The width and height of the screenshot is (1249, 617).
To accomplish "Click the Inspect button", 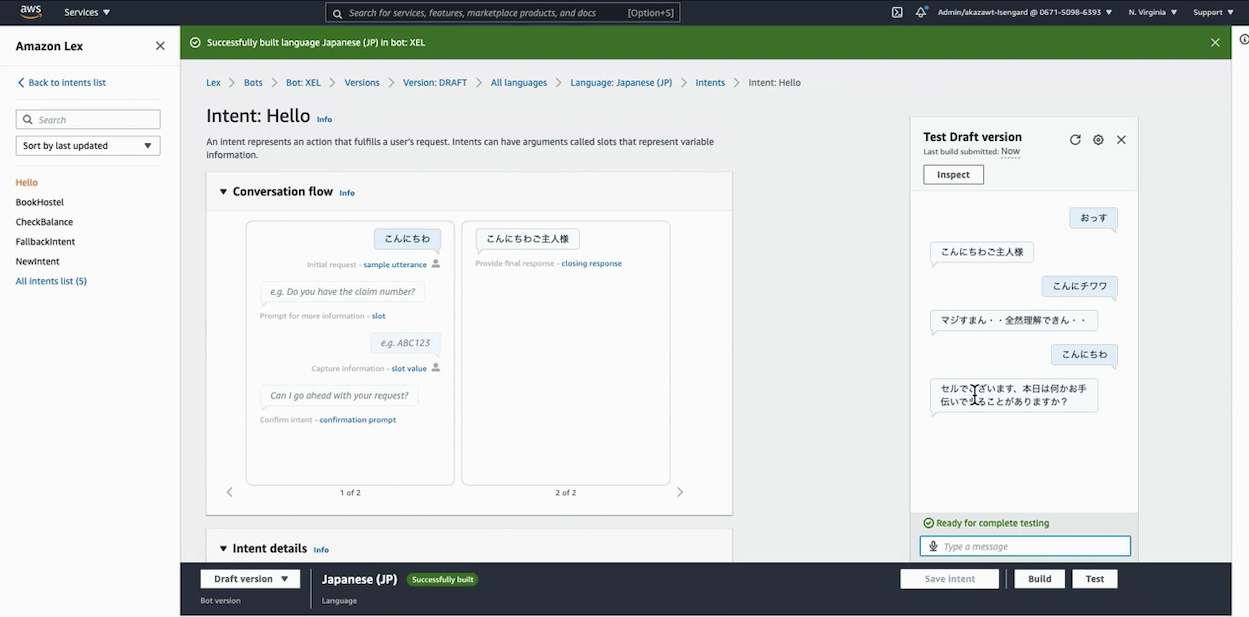I will tap(953, 175).
